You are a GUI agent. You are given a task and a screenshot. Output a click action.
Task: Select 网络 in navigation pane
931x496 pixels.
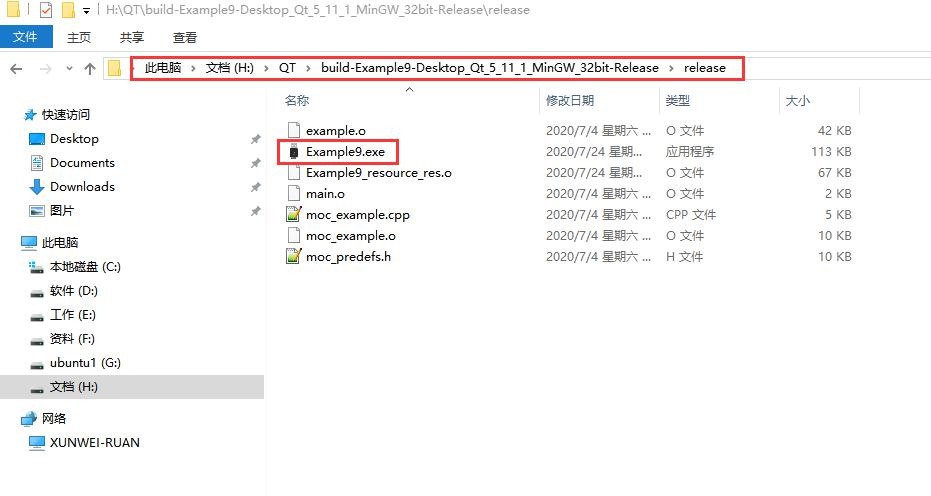(x=54, y=418)
